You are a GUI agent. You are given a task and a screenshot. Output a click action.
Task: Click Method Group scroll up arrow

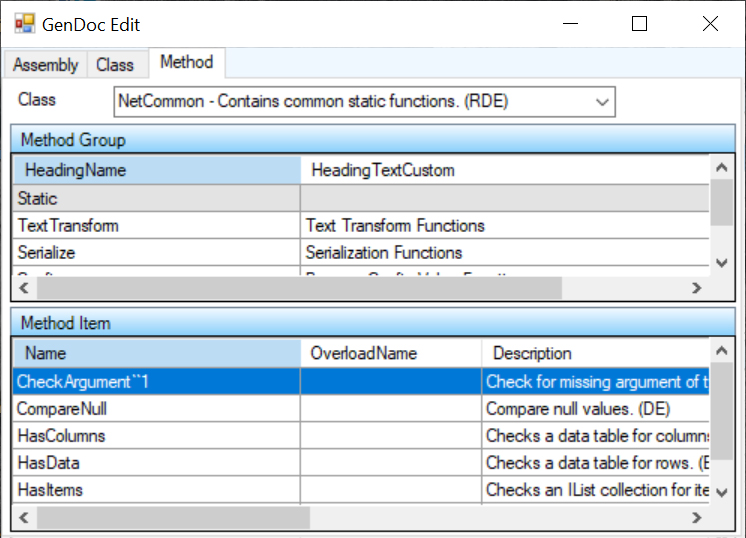(722, 167)
